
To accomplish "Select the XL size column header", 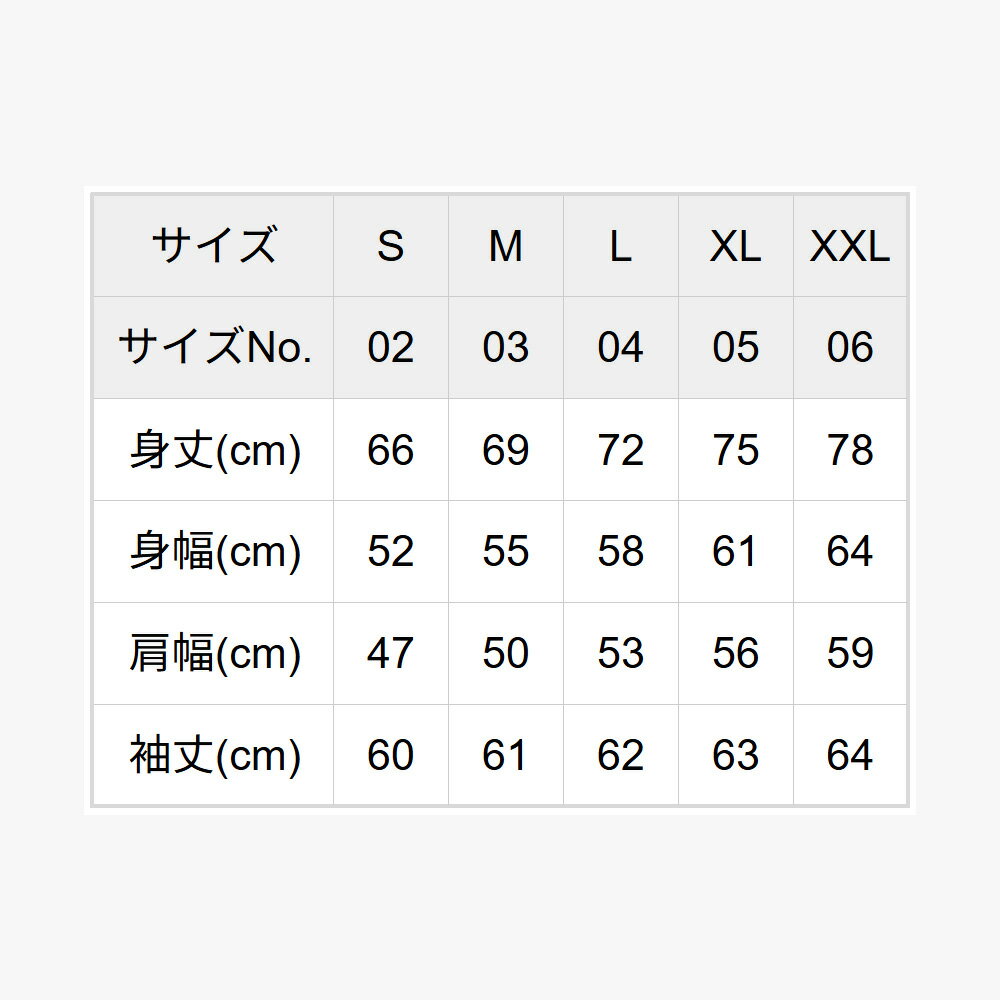I will point(735,246).
